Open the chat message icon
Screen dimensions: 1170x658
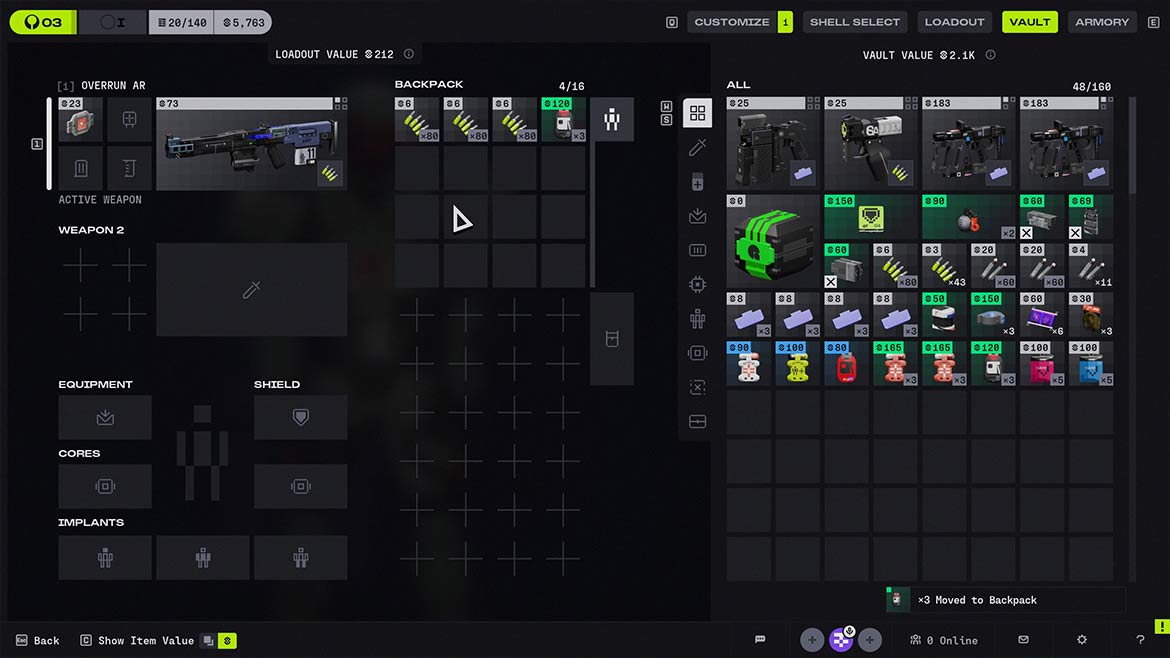click(x=760, y=640)
